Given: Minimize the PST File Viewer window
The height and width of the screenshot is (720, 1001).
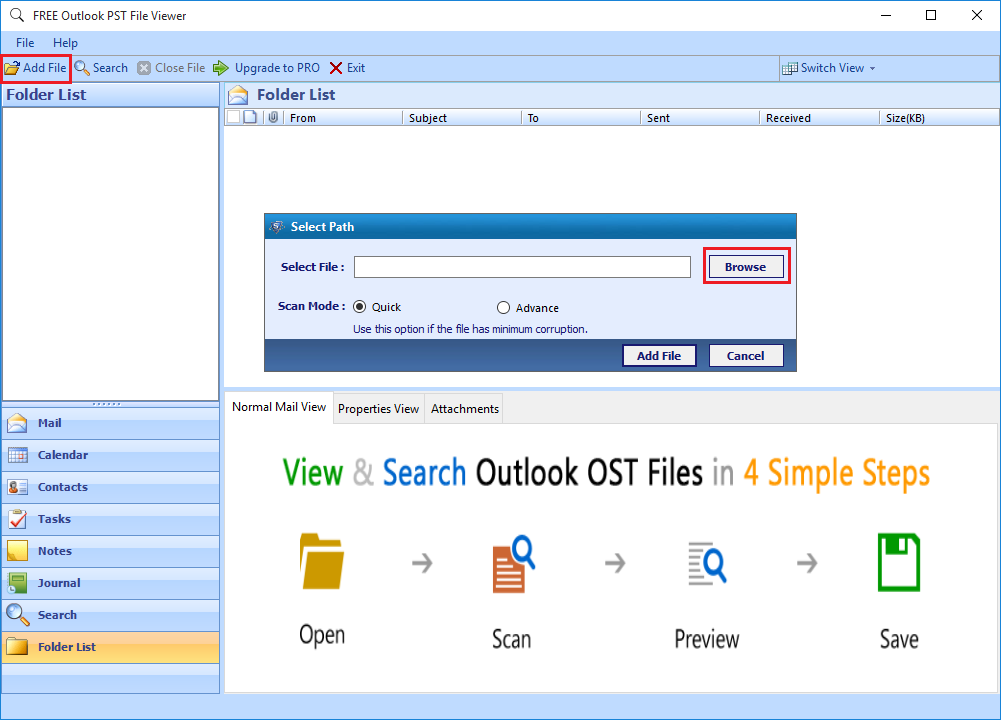Looking at the screenshot, I should [885, 15].
